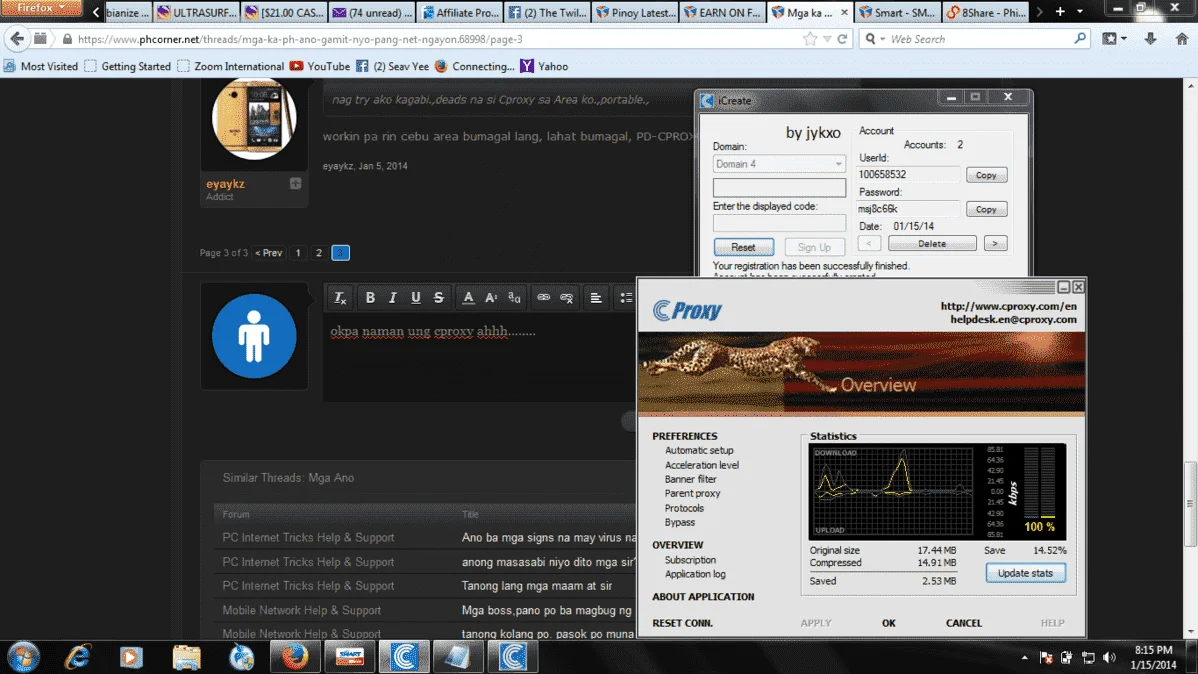Image resolution: width=1198 pixels, height=674 pixels.
Task: Open Parent proxy preference
Action: [x=692, y=494]
